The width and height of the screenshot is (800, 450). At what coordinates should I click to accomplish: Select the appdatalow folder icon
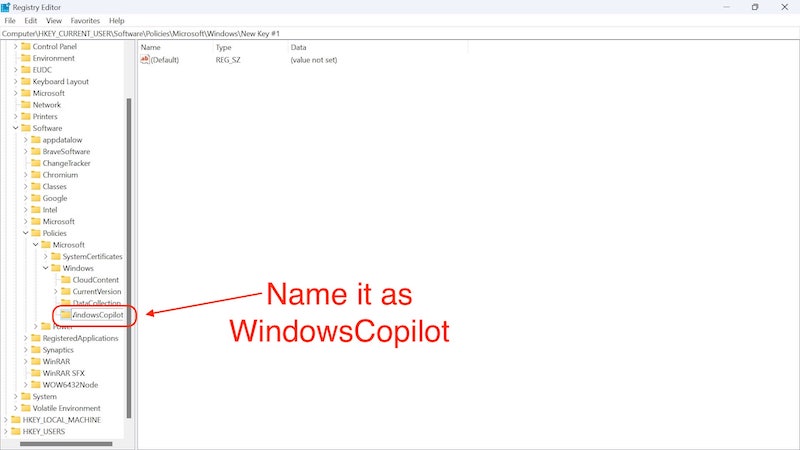tap(36, 140)
